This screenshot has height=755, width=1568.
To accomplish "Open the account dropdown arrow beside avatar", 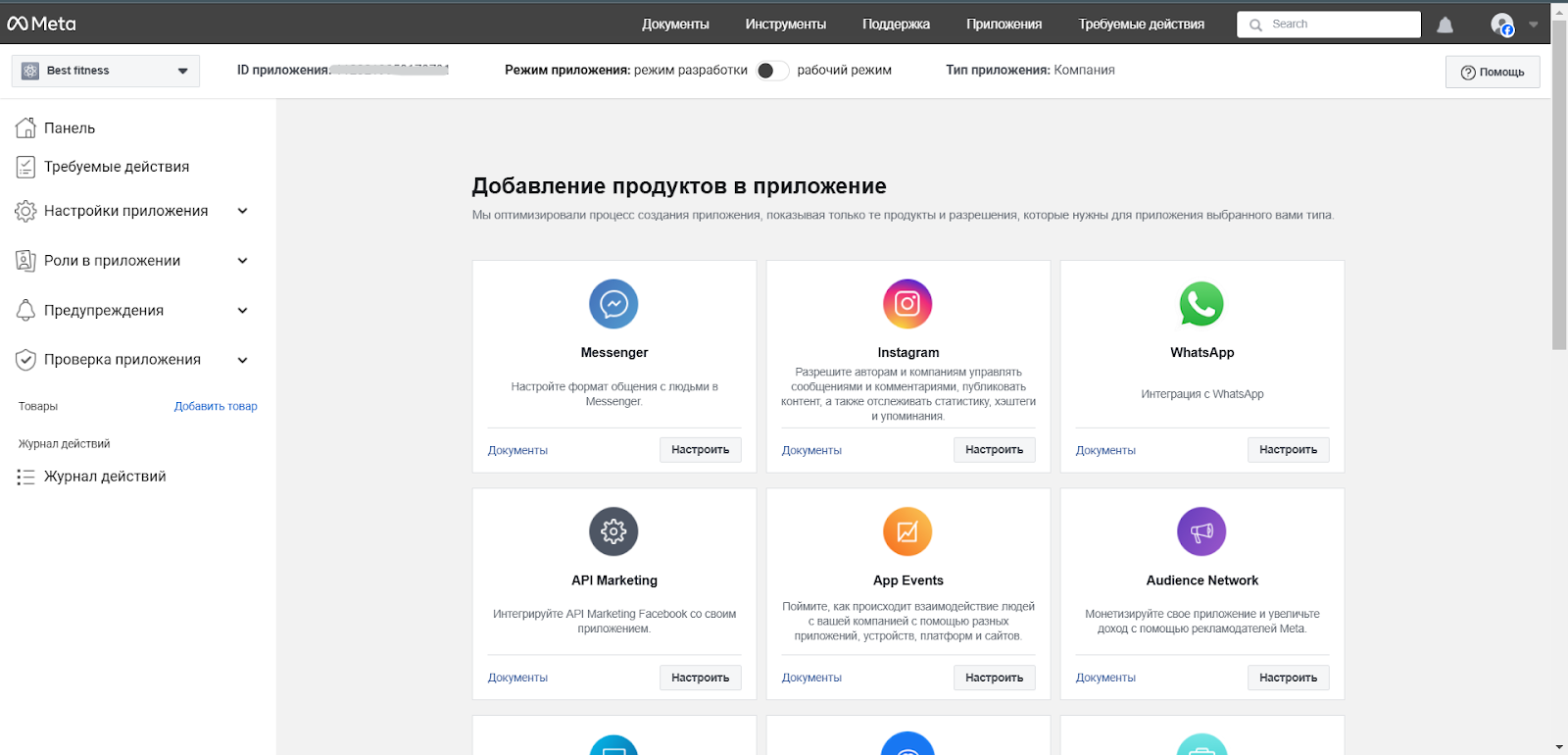I will (1534, 25).
